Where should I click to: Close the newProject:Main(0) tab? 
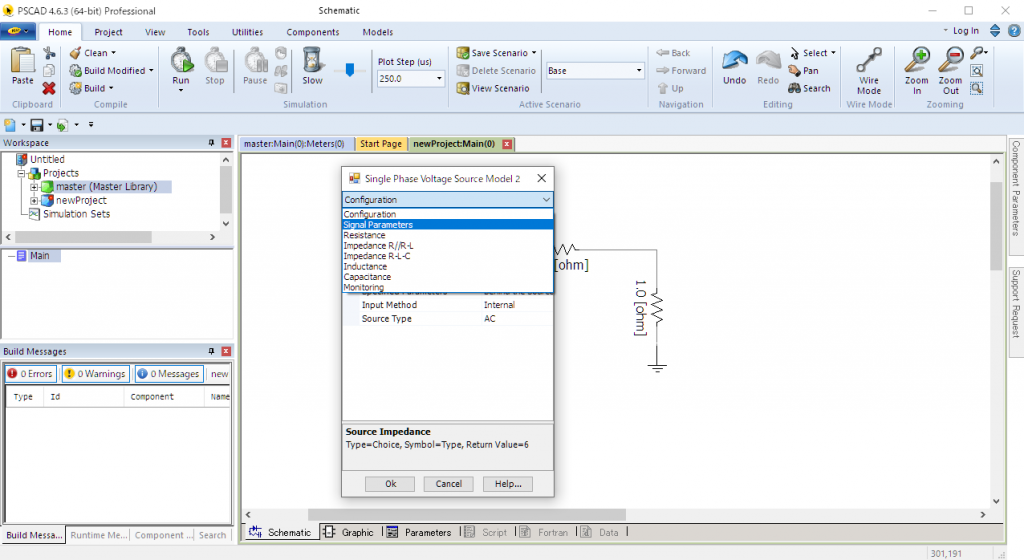[507, 144]
